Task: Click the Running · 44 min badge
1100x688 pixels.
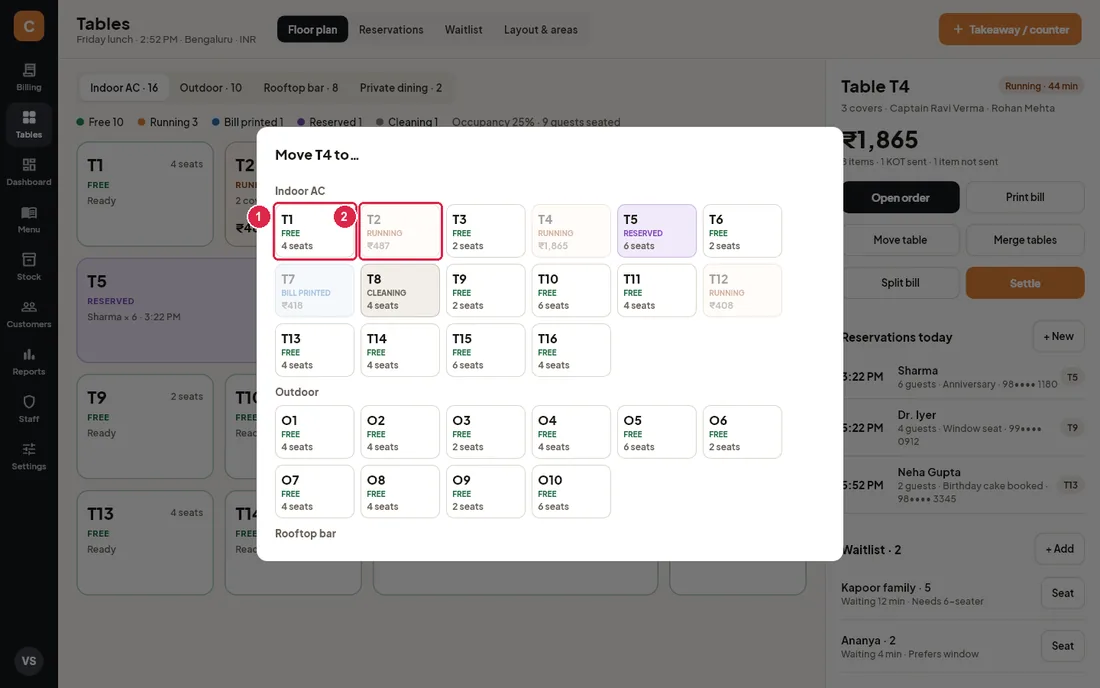Action: pos(1041,86)
